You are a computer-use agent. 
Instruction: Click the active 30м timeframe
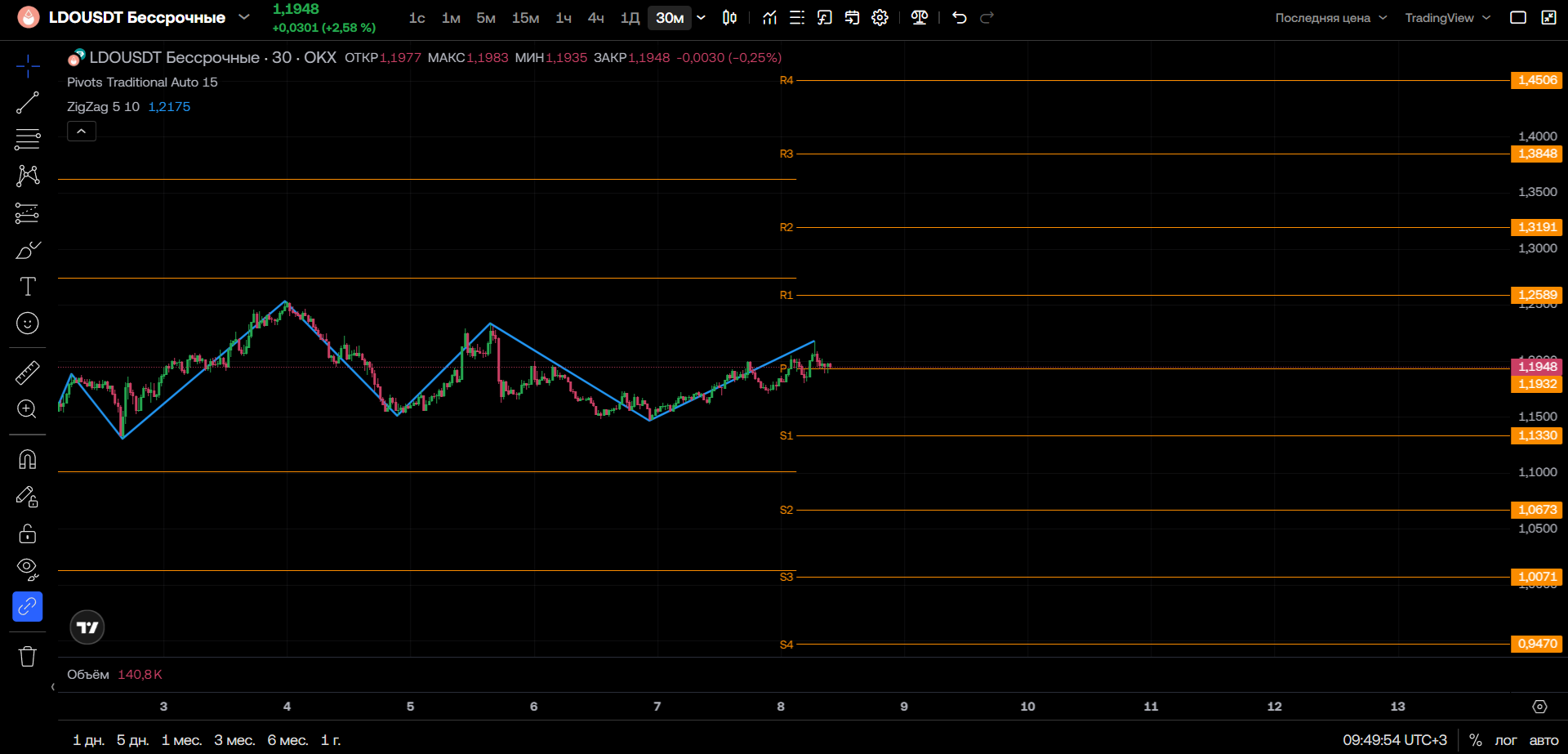coord(670,18)
